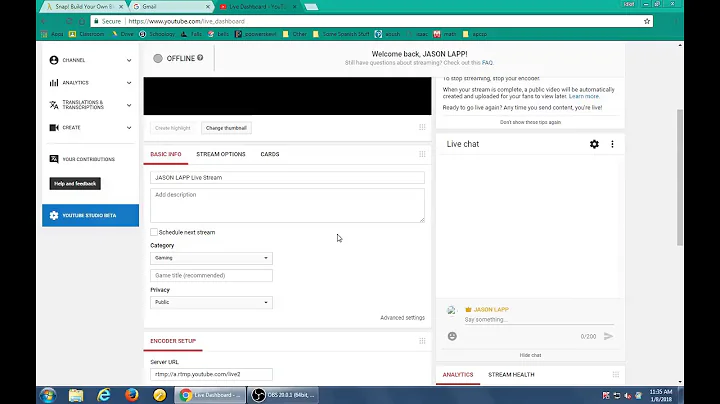The height and width of the screenshot is (404, 720).
Task: Open the Schoology bookmark
Action: click(157, 34)
